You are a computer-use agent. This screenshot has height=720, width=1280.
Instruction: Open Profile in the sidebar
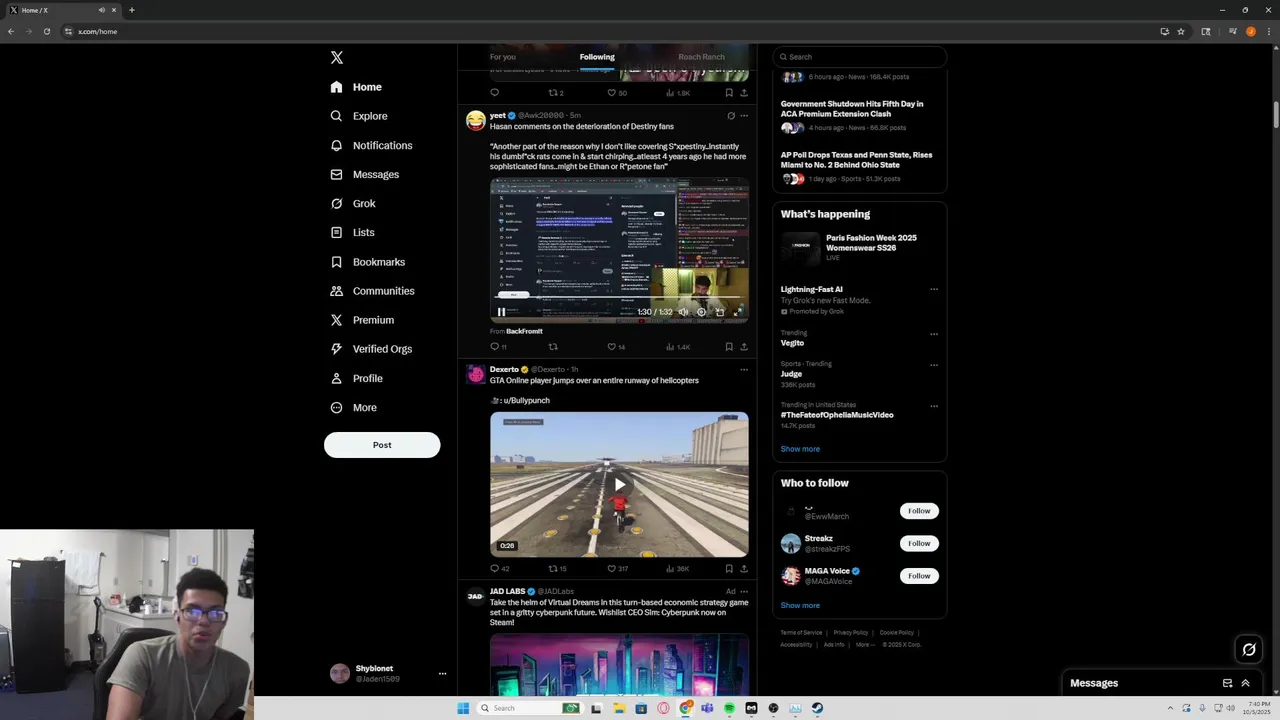[x=356, y=378]
